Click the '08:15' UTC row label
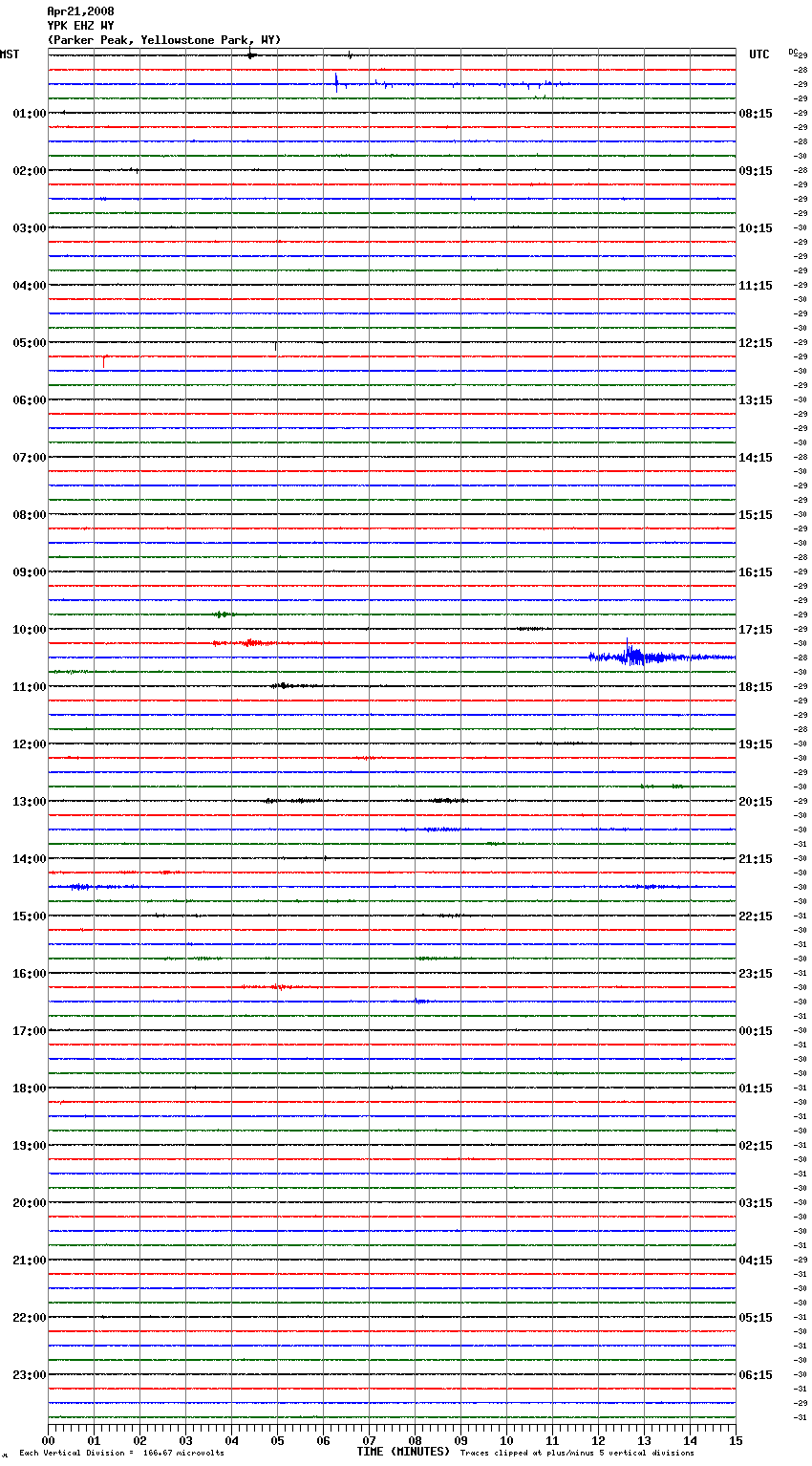 (756, 114)
